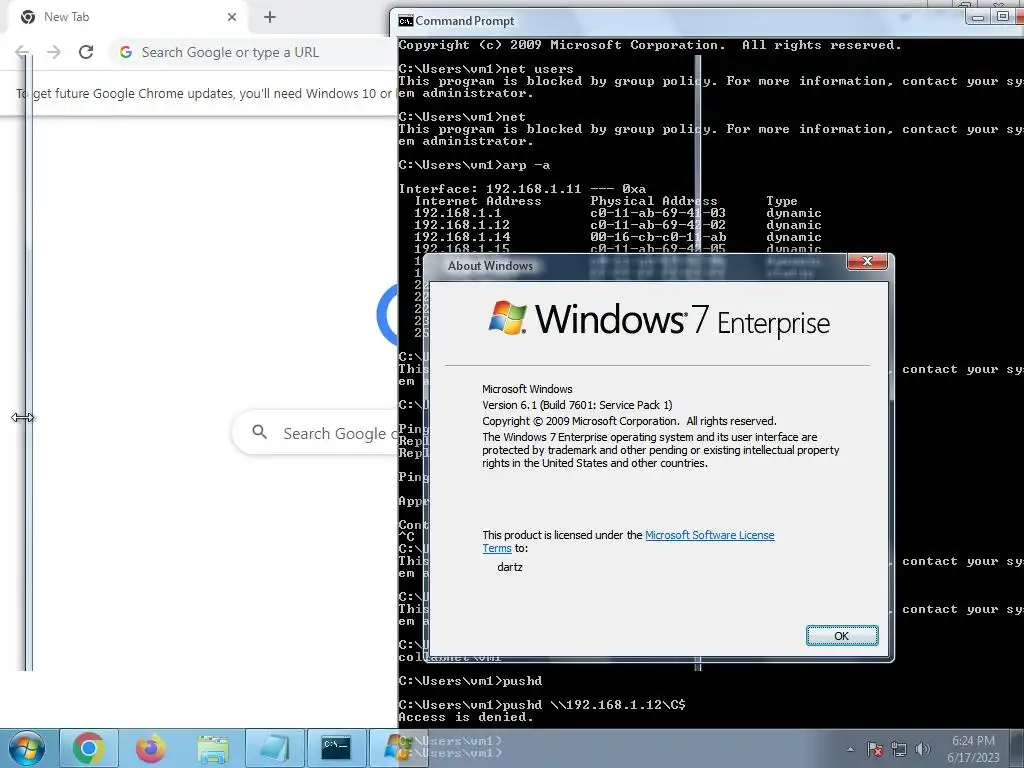Click 192.168.1.14 ARP table entry
1024x768 pixels.
(618, 237)
